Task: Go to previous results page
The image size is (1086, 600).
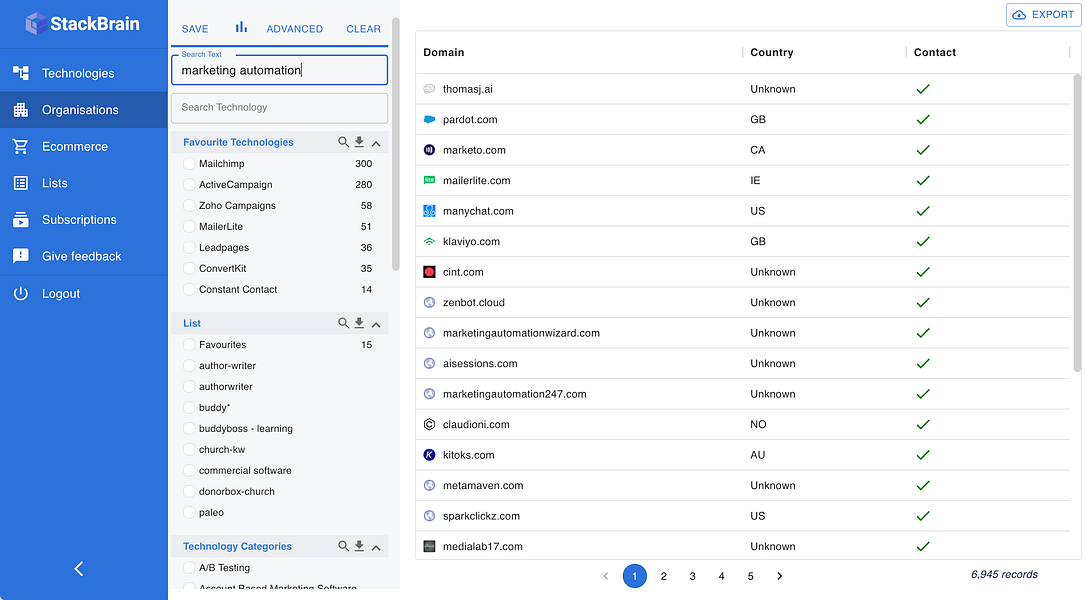Action: point(606,576)
